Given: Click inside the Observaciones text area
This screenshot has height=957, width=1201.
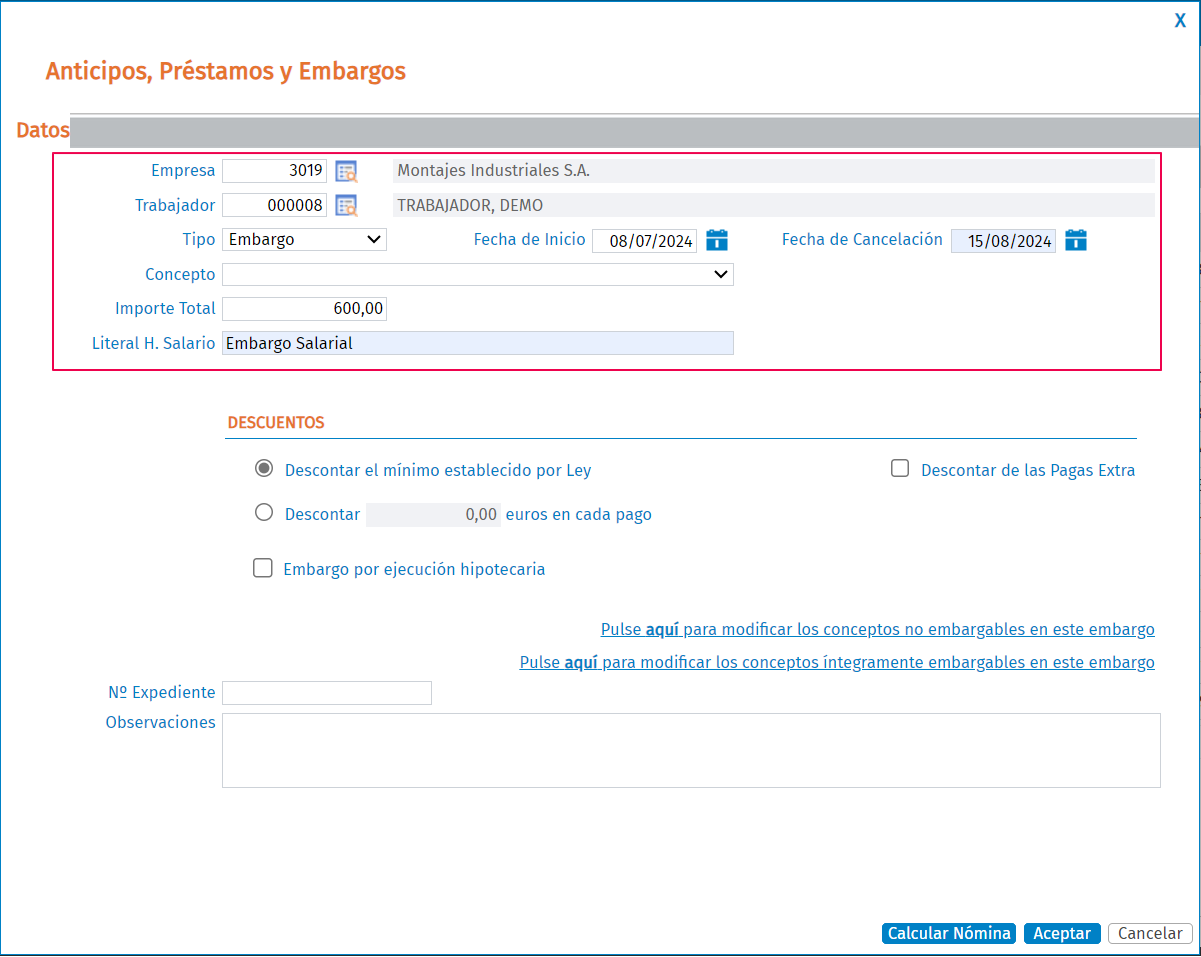Looking at the screenshot, I should point(691,750).
